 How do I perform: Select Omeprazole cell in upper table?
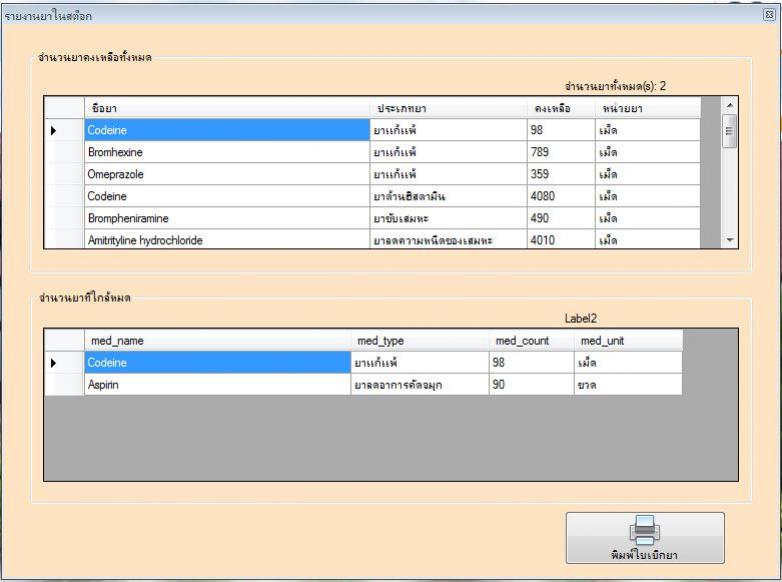[227, 174]
